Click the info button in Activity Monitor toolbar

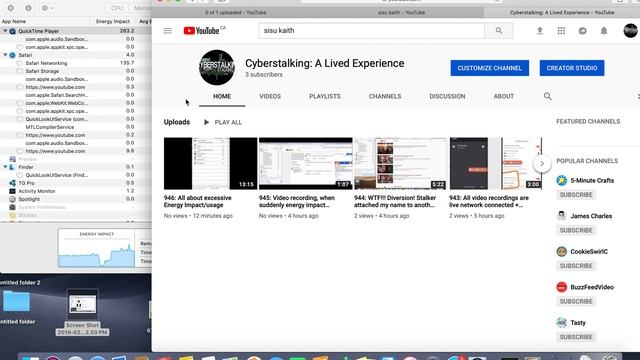[x=28, y=8]
